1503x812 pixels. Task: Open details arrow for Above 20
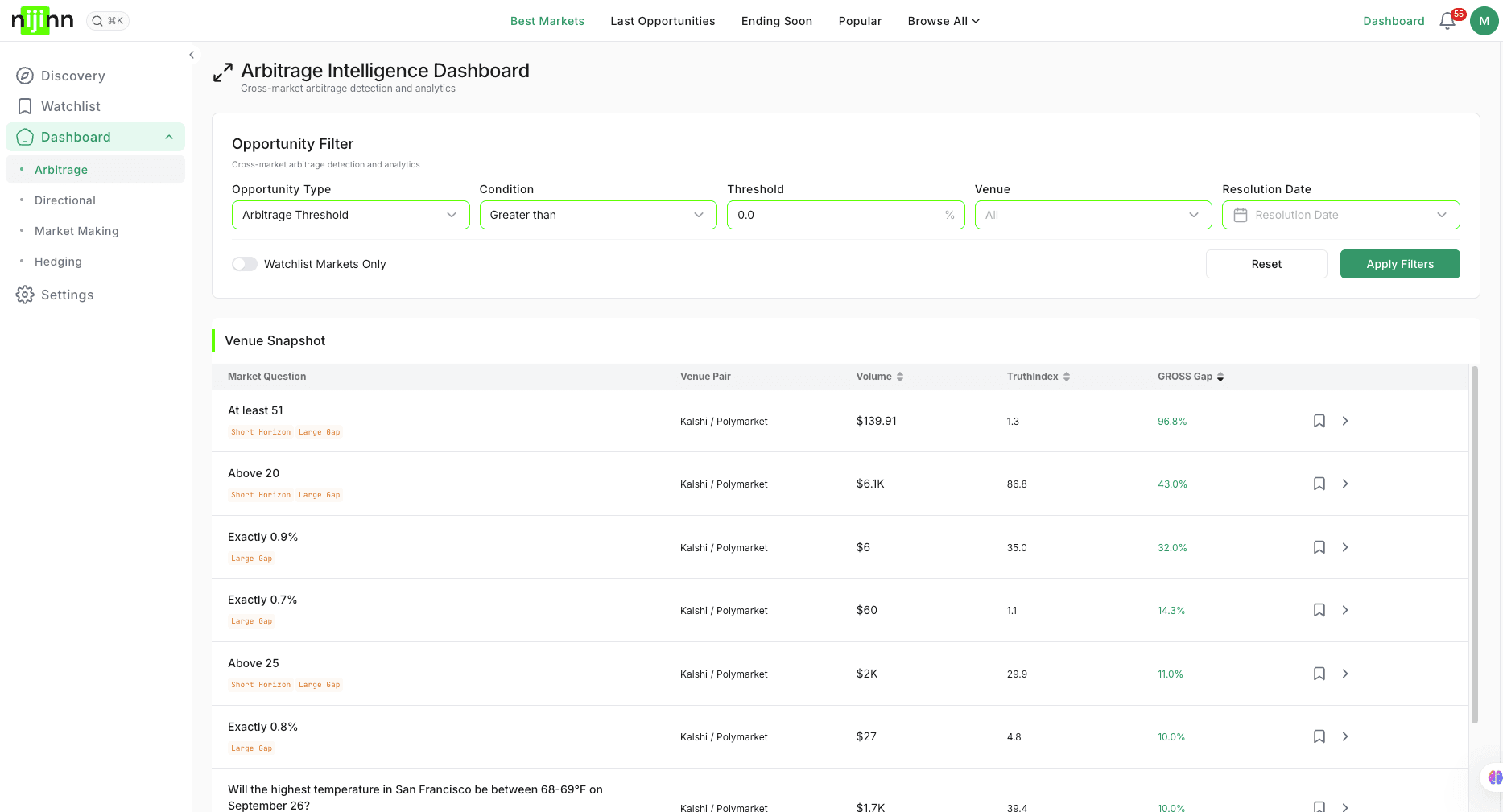1345,484
